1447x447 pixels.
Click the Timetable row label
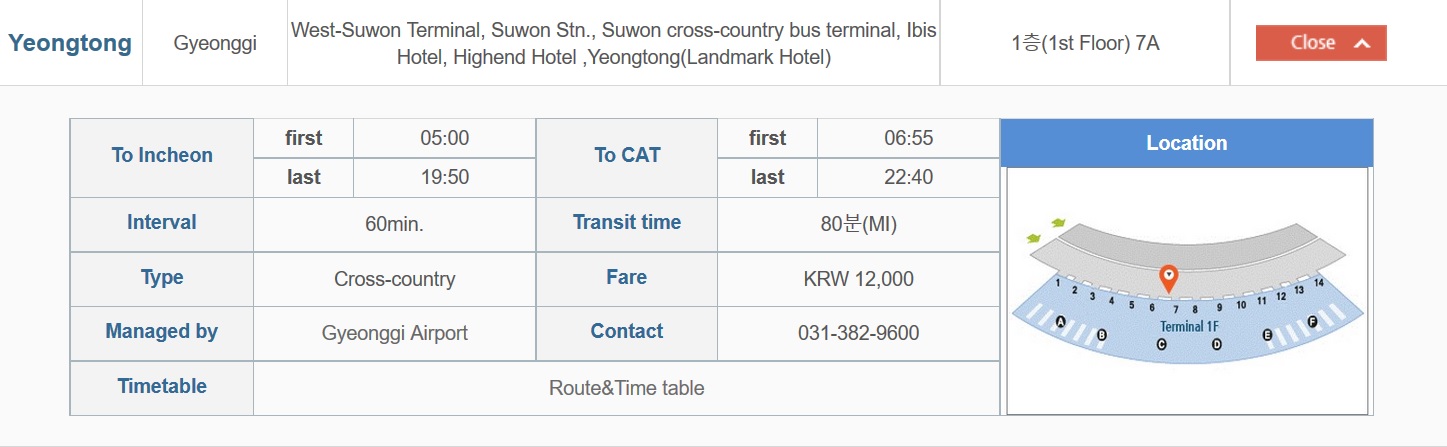[162, 387]
